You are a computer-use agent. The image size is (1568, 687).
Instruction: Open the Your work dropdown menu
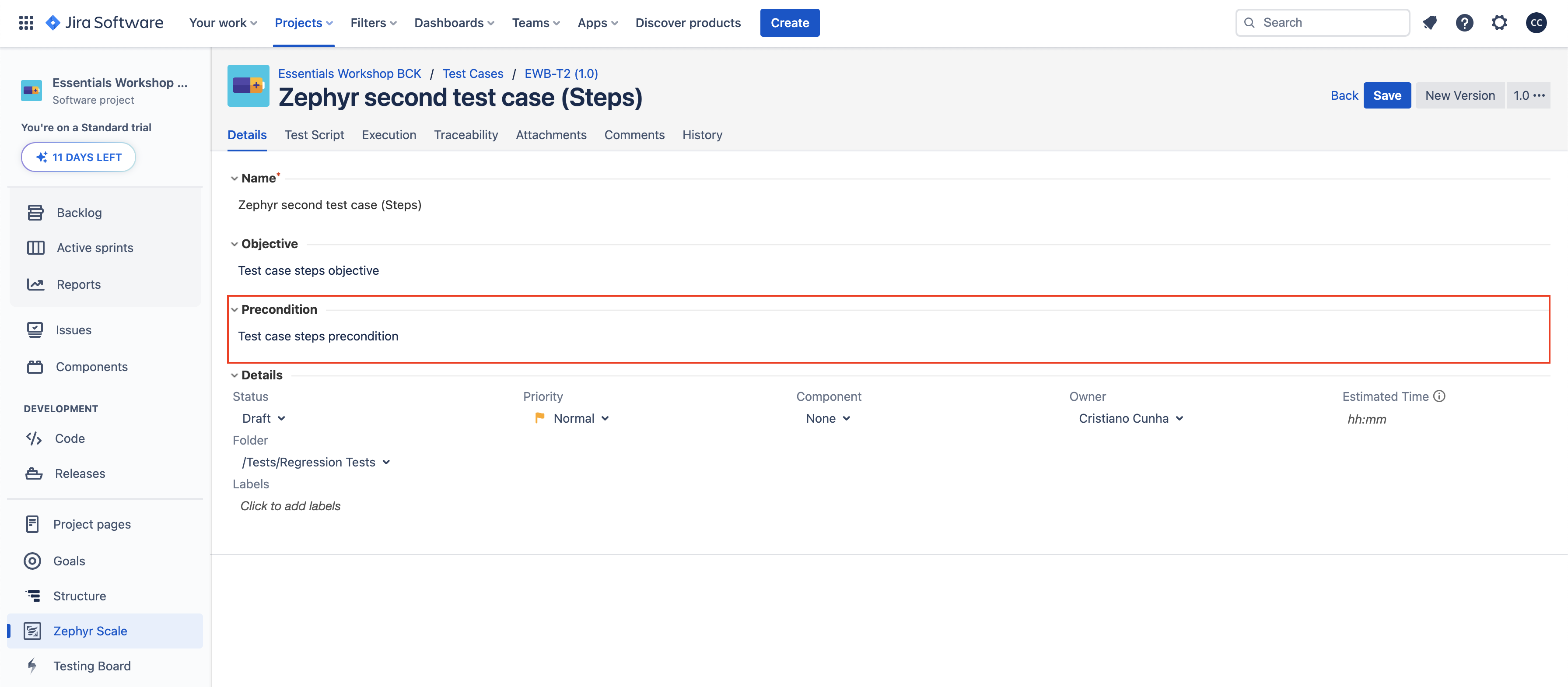[x=224, y=22]
